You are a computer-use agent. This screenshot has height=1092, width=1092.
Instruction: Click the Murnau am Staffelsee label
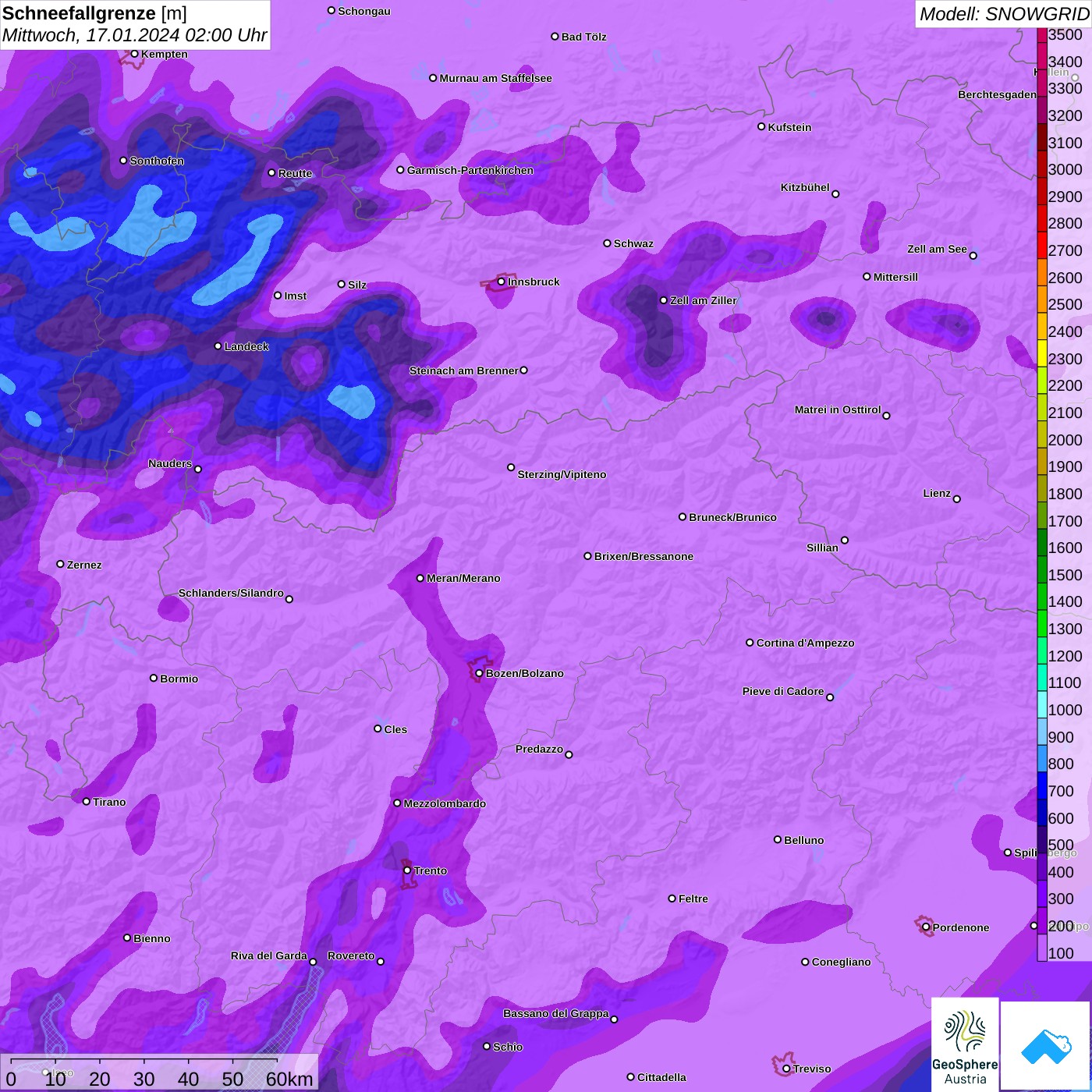(x=495, y=78)
